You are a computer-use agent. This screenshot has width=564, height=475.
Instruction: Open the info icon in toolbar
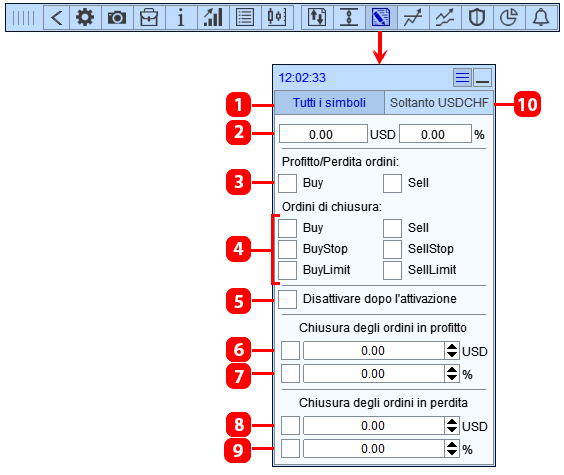click(x=181, y=17)
